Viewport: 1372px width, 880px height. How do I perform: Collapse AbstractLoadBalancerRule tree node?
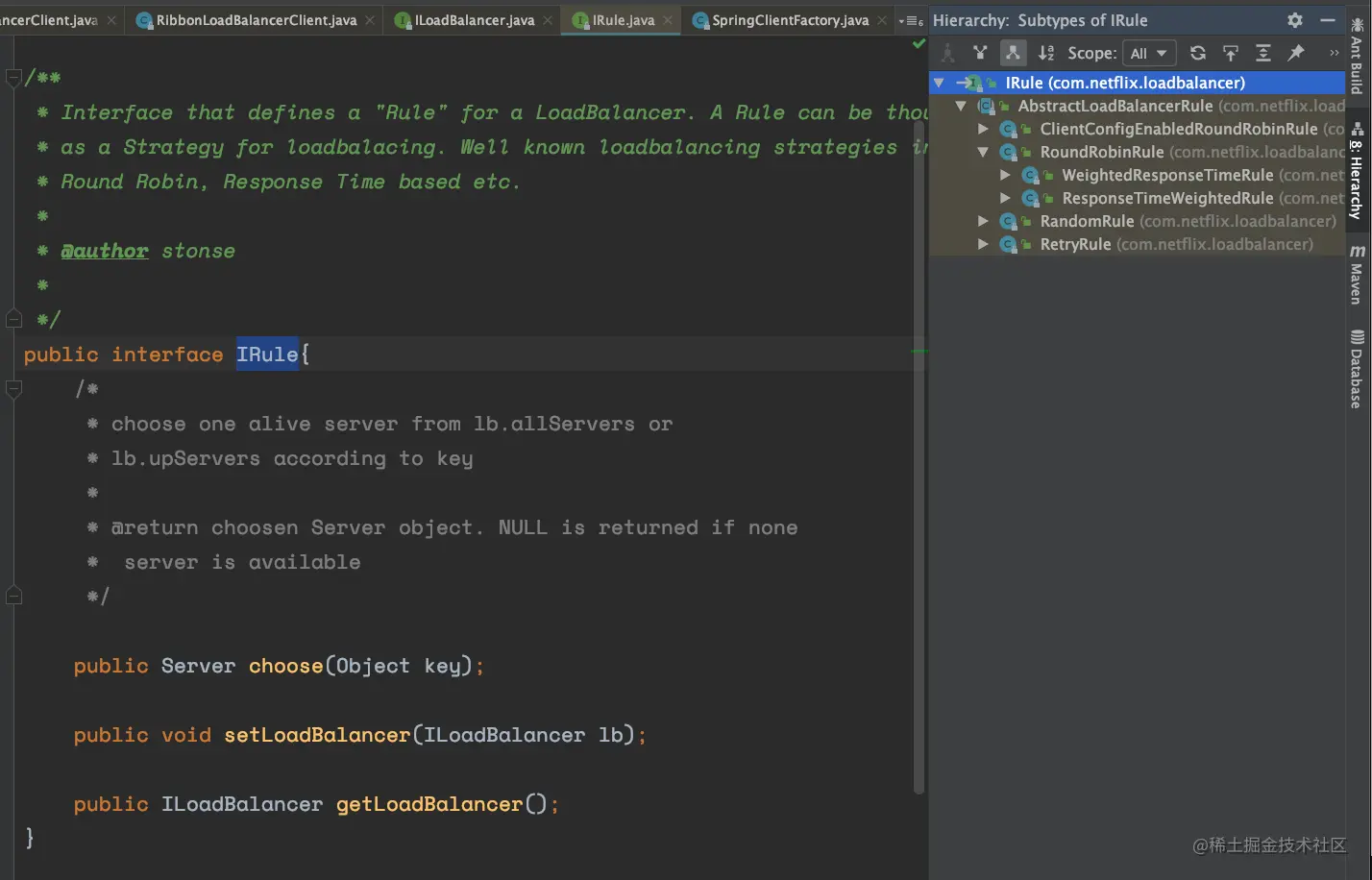click(x=961, y=106)
